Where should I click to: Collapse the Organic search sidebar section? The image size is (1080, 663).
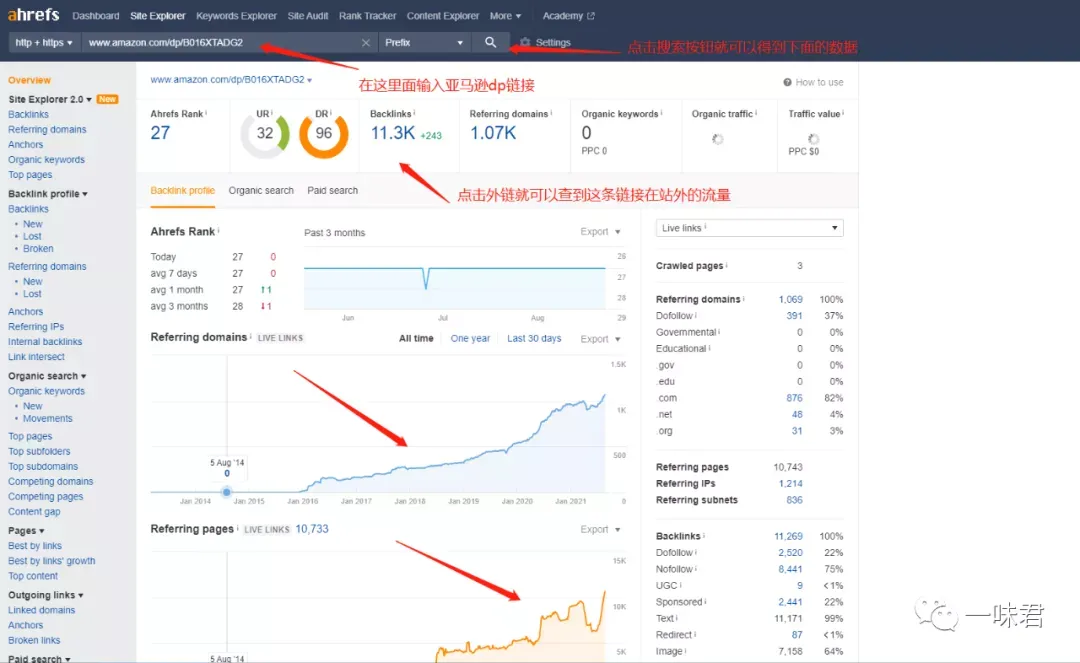[47, 376]
